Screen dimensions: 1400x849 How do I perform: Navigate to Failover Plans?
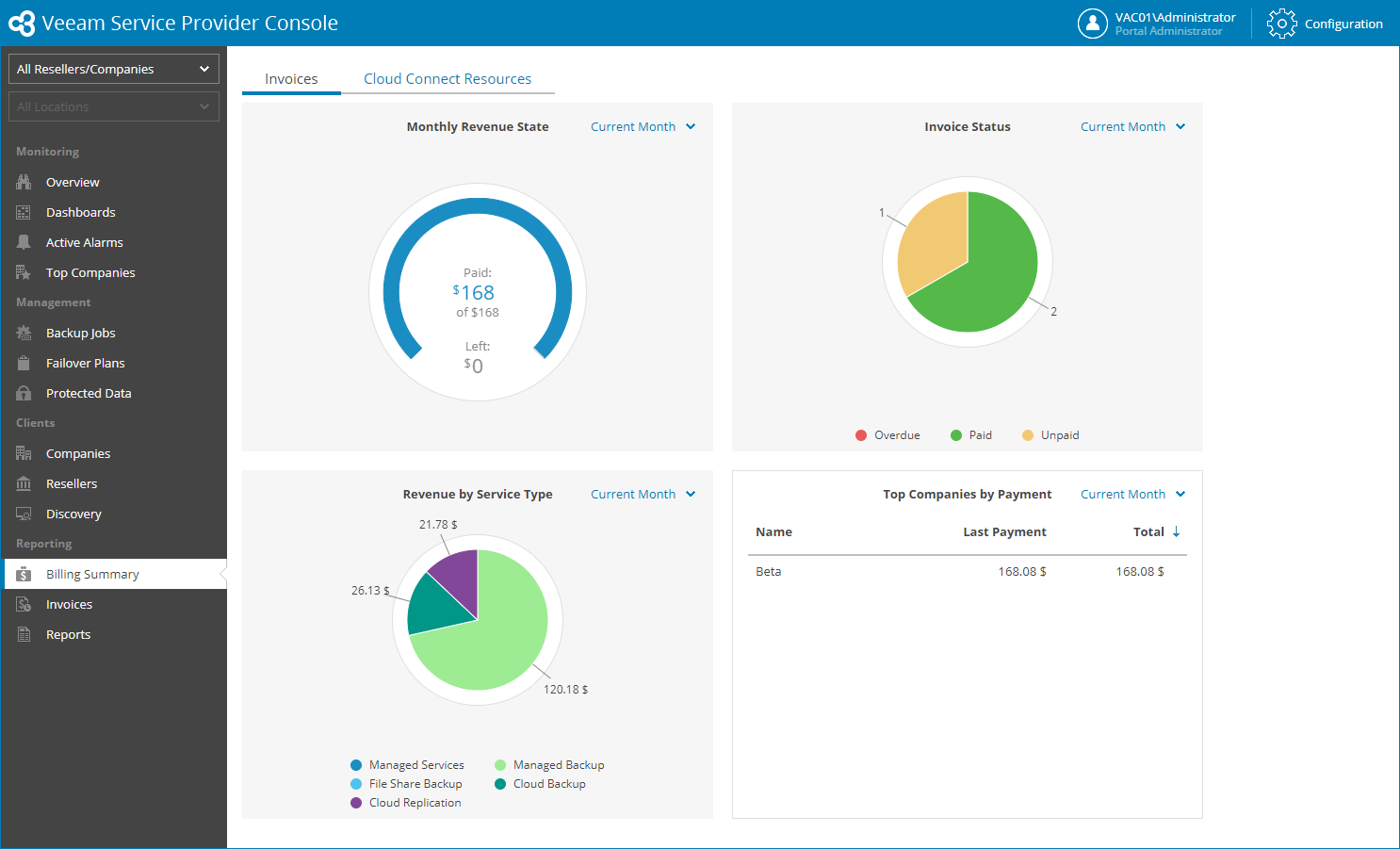pyautogui.click(x=114, y=363)
